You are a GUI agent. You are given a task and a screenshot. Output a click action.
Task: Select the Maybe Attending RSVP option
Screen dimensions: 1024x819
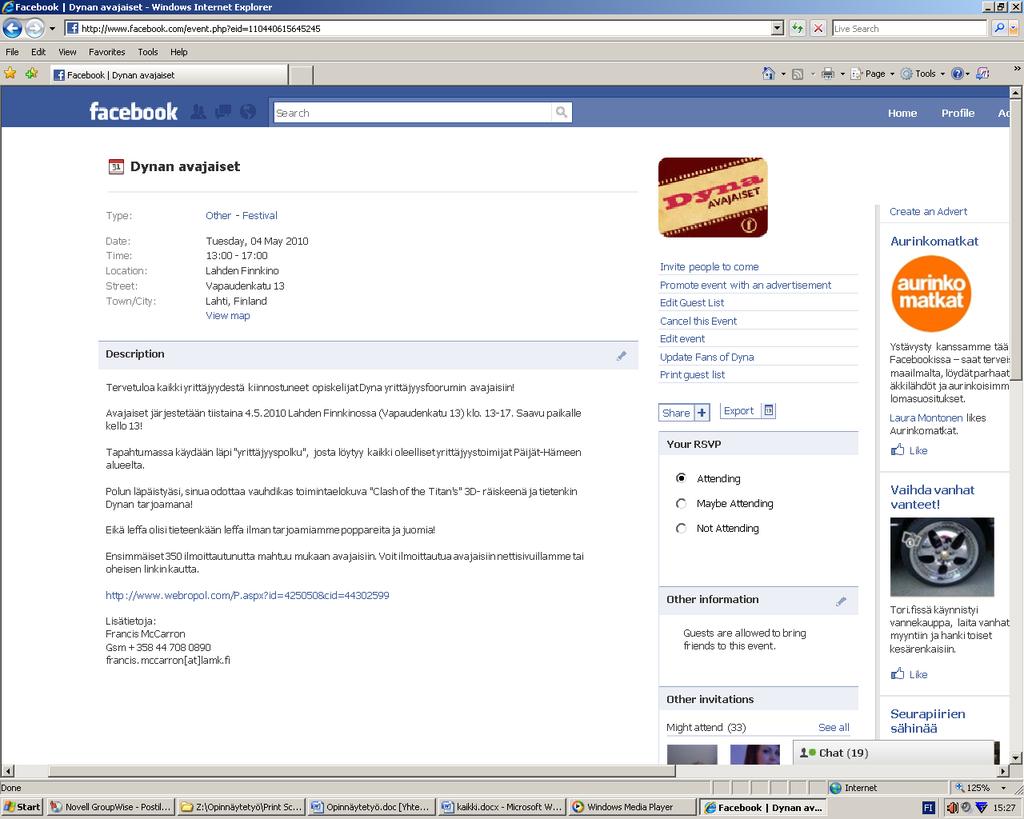tap(681, 504)
